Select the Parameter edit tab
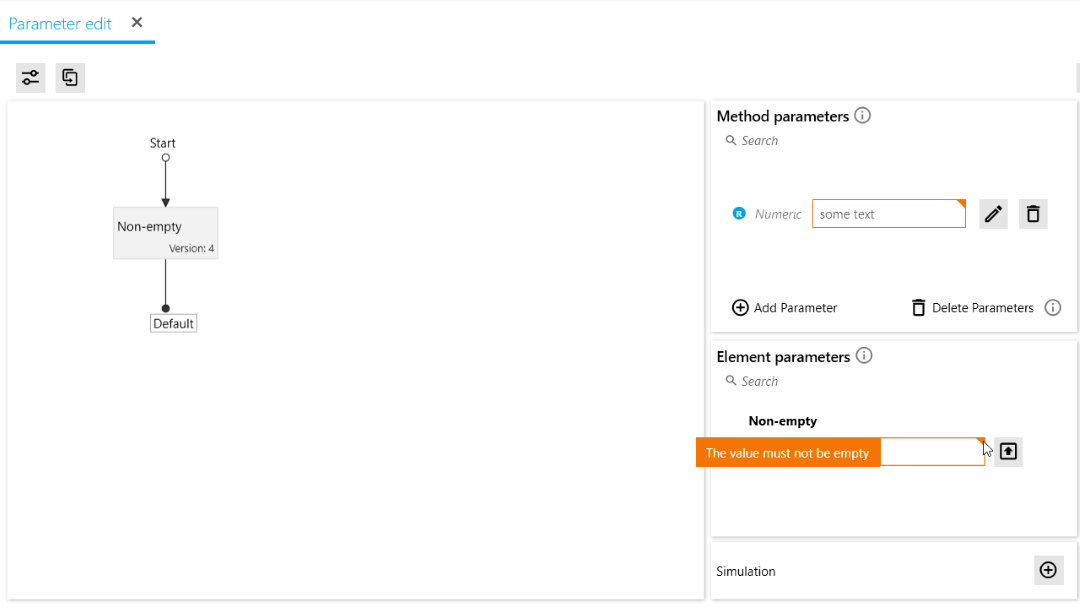This screenshot has width=1080, height=608. point(60,23)
